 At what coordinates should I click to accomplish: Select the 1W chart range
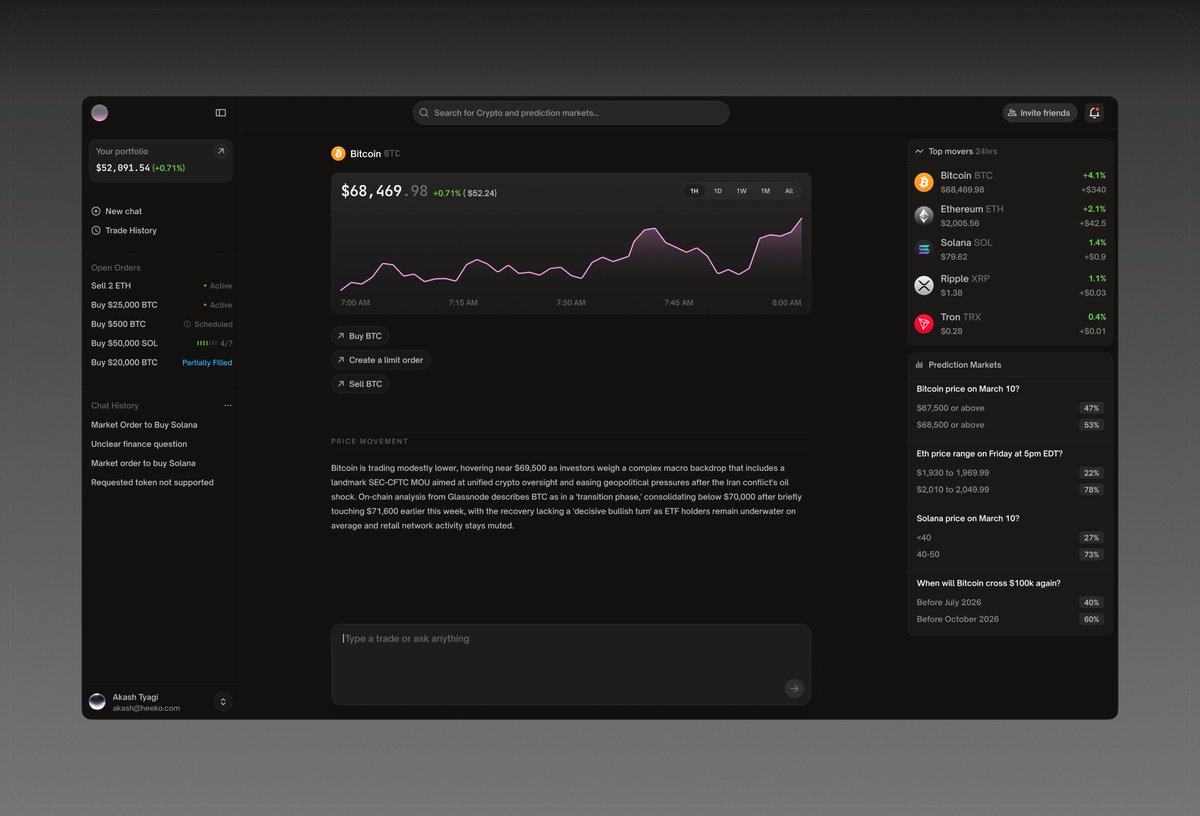tap(741, 190)
